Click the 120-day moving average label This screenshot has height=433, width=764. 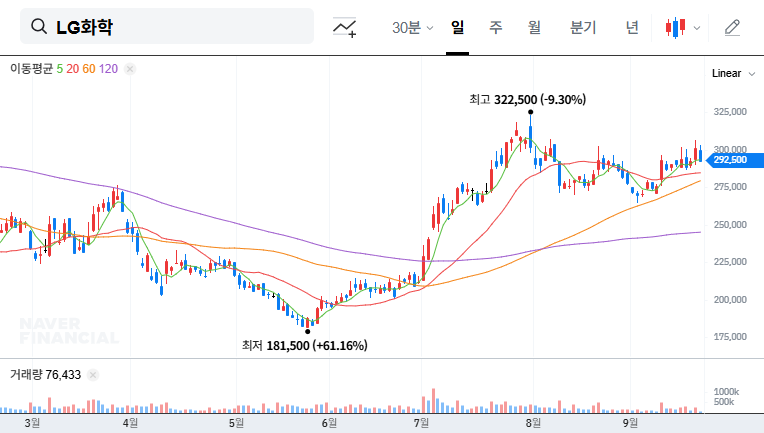point(108,69)
